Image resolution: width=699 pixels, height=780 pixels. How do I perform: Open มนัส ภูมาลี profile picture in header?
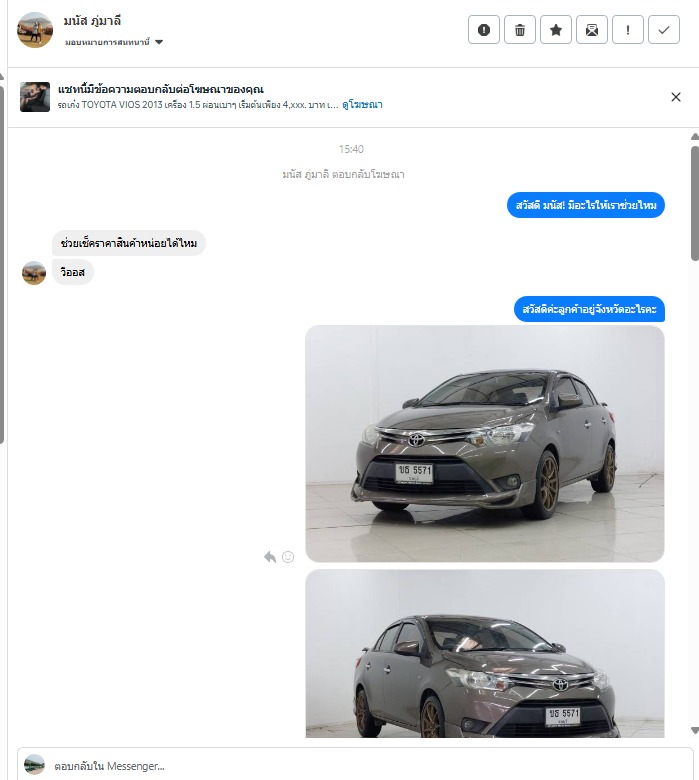[x=35, y=30]
